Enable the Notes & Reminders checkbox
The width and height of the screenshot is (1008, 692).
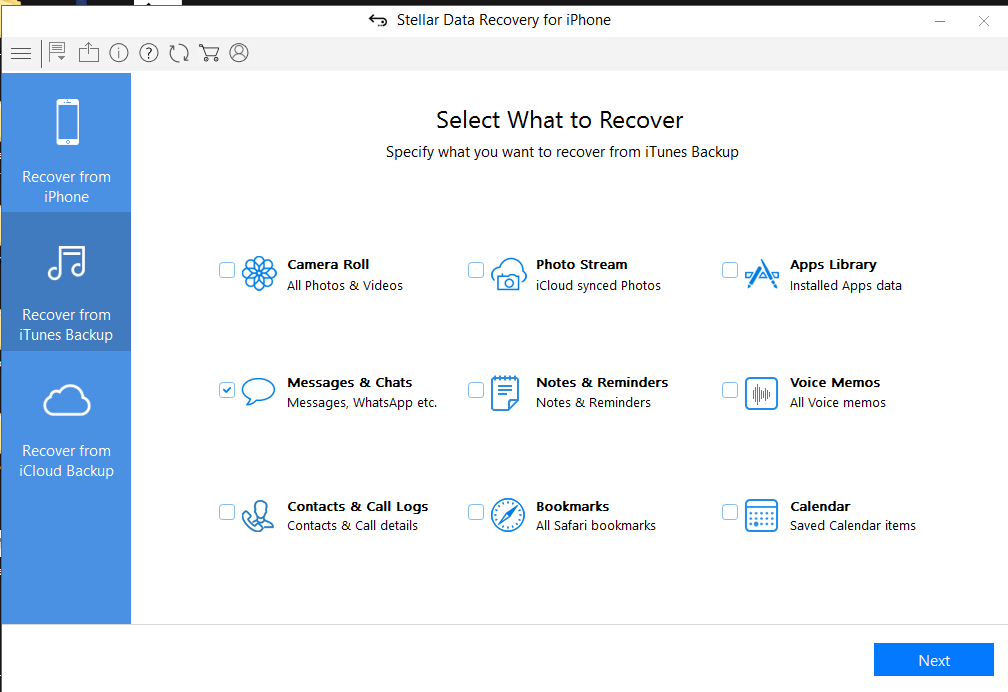point(476,390)
